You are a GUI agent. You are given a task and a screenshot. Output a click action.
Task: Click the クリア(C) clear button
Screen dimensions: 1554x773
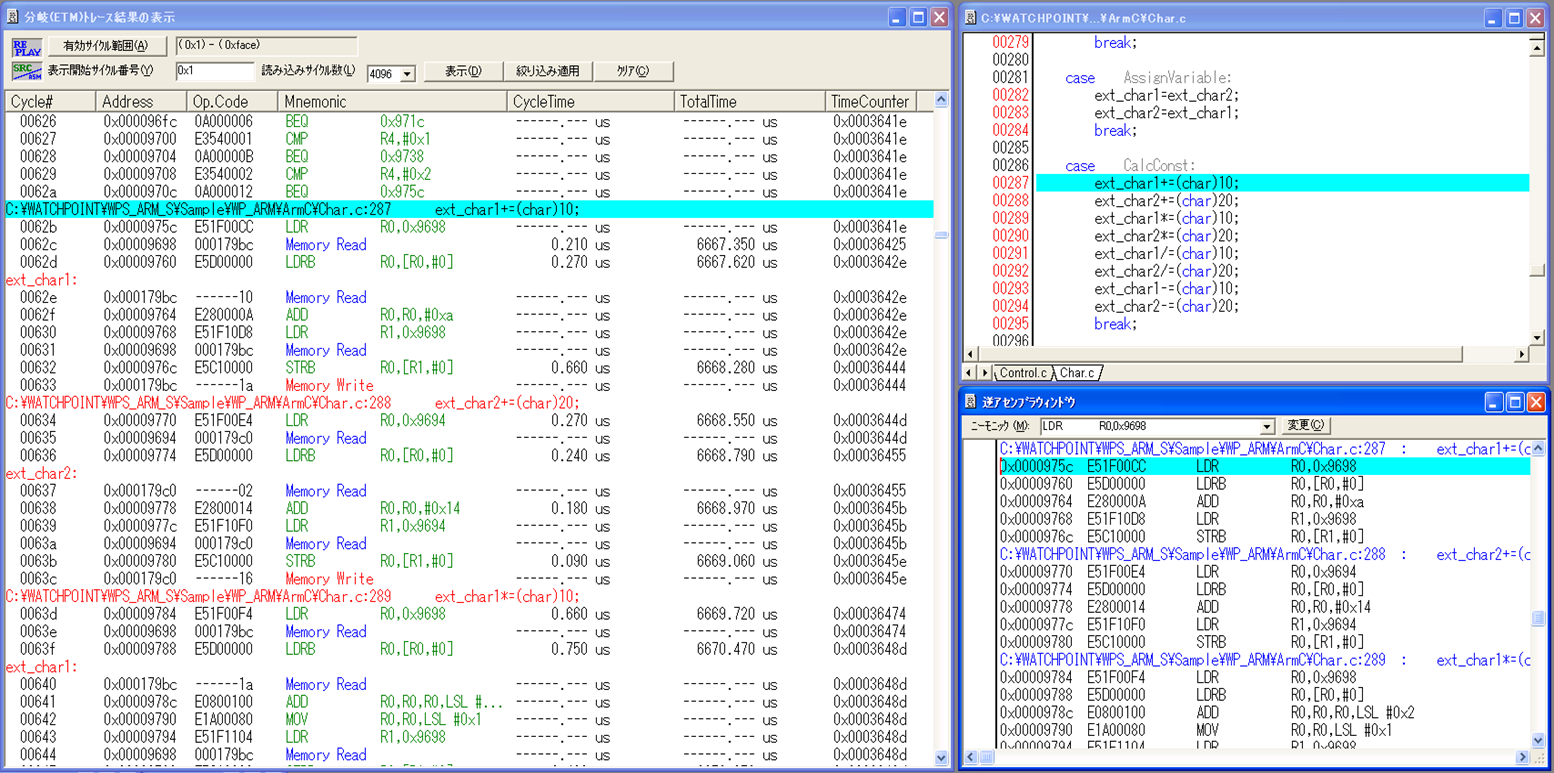click(x=632, y=71)
